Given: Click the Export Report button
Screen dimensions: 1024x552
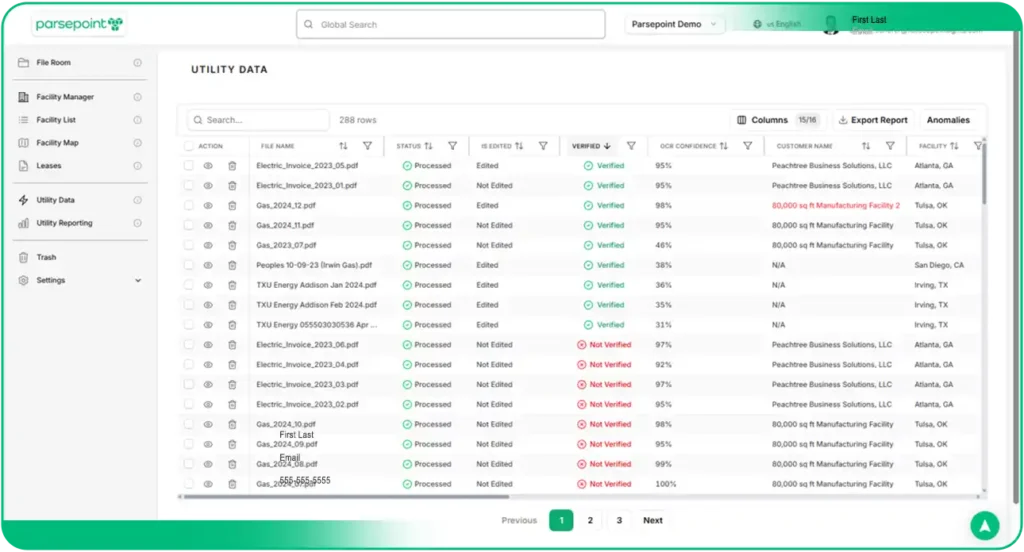Looking at the screenshot, I should click(872, 120).
